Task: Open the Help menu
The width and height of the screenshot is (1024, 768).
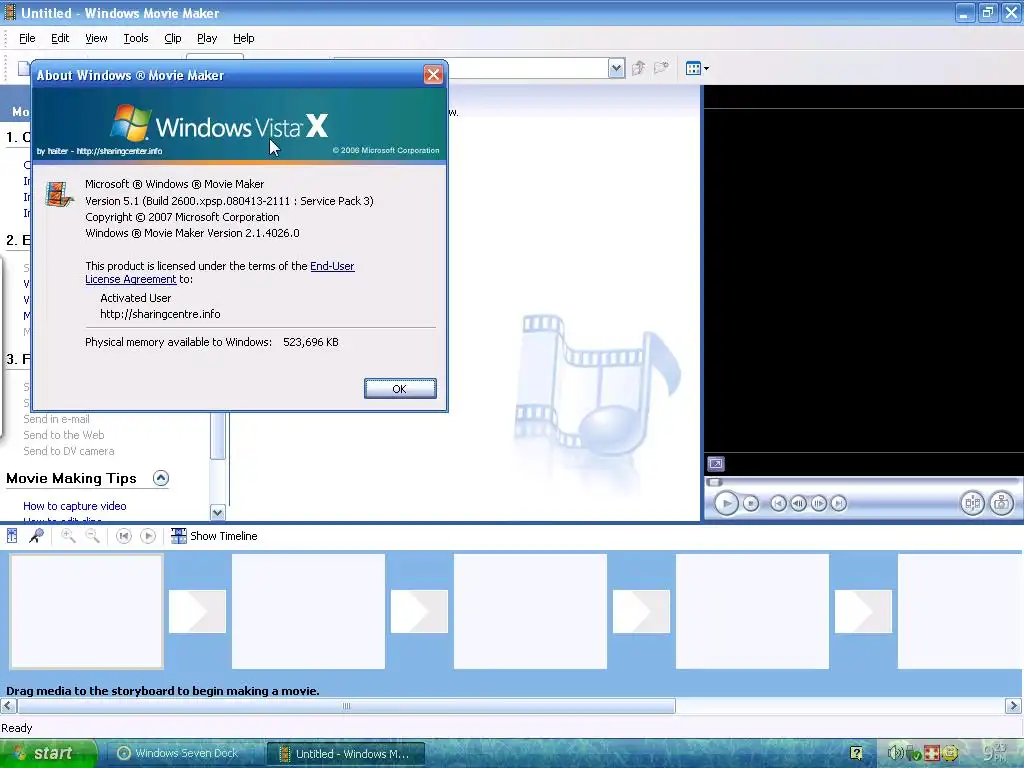Action: 244,38
